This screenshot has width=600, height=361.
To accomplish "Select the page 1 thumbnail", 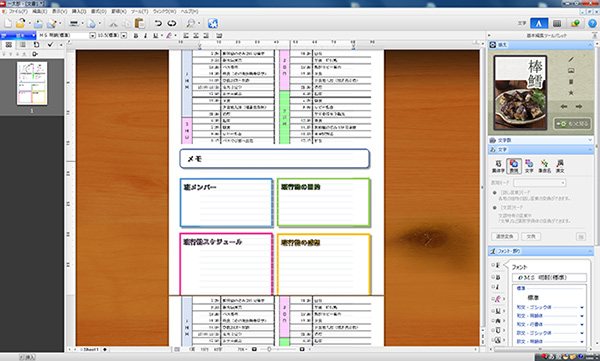I will tap(32, 83).
